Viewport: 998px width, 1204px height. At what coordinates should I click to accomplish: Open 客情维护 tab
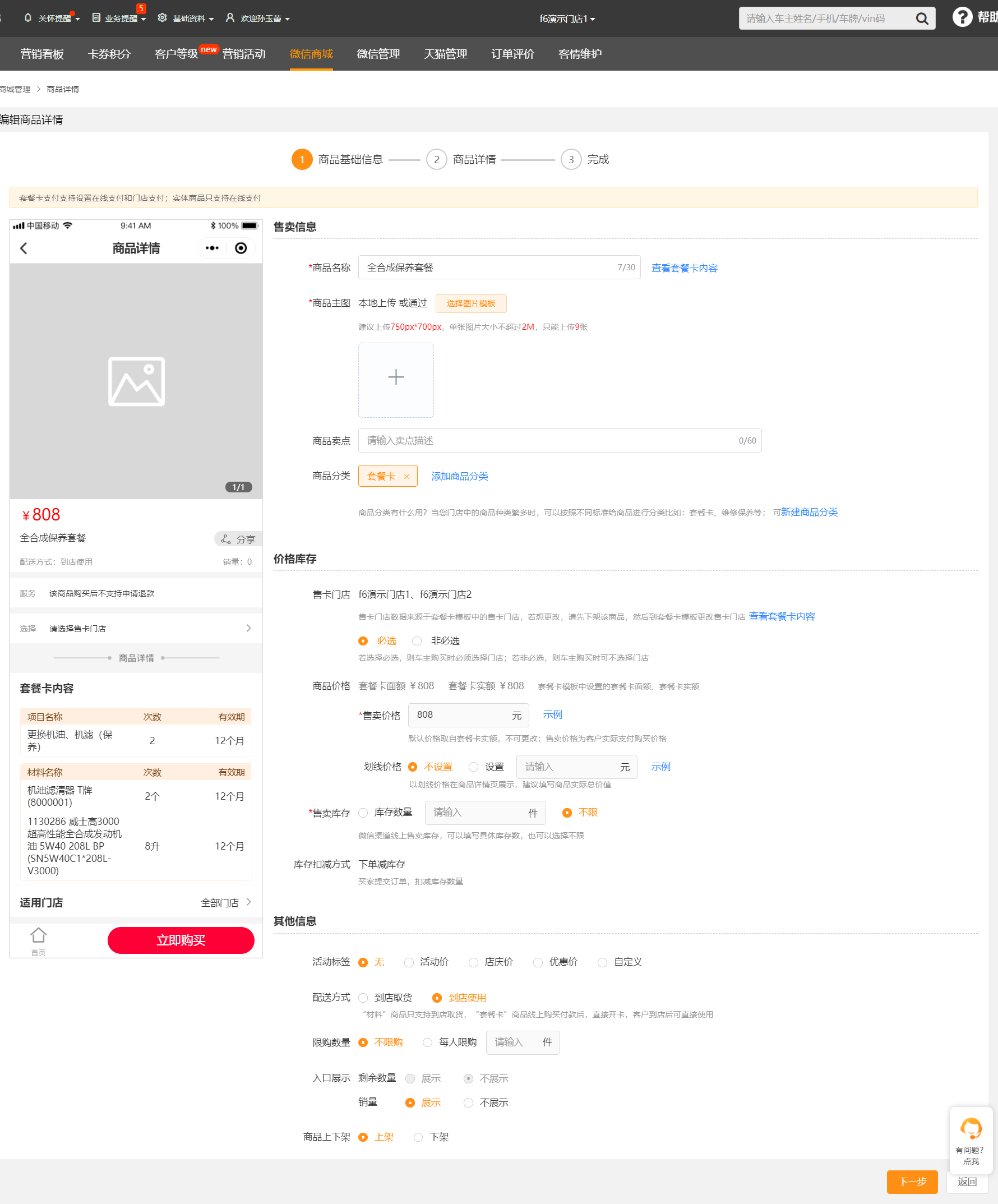(x=580, y=54)
